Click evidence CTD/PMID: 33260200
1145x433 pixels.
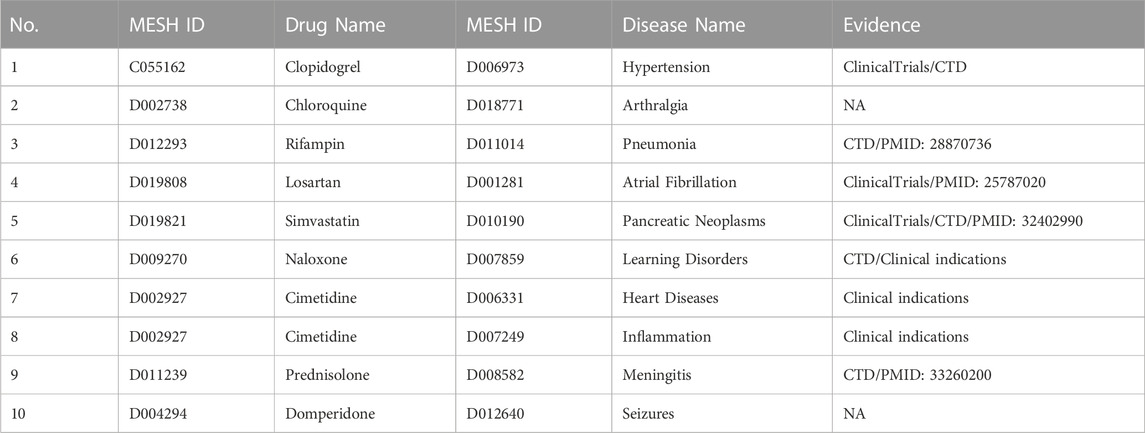pyautogui.click(x=988, y=375)
